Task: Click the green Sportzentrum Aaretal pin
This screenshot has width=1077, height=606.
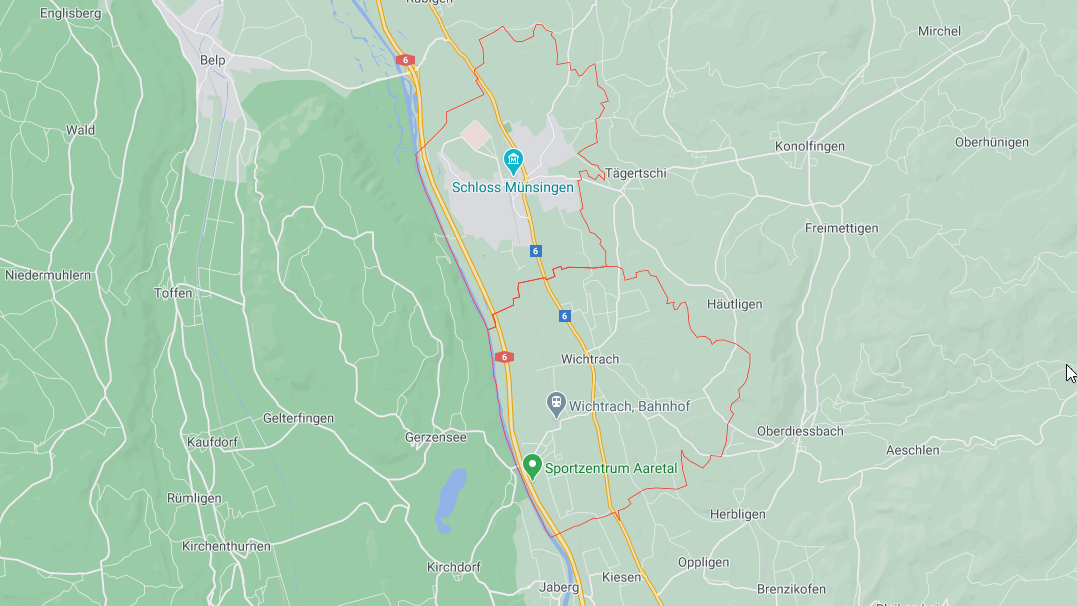Action: [x=532, y=467]
